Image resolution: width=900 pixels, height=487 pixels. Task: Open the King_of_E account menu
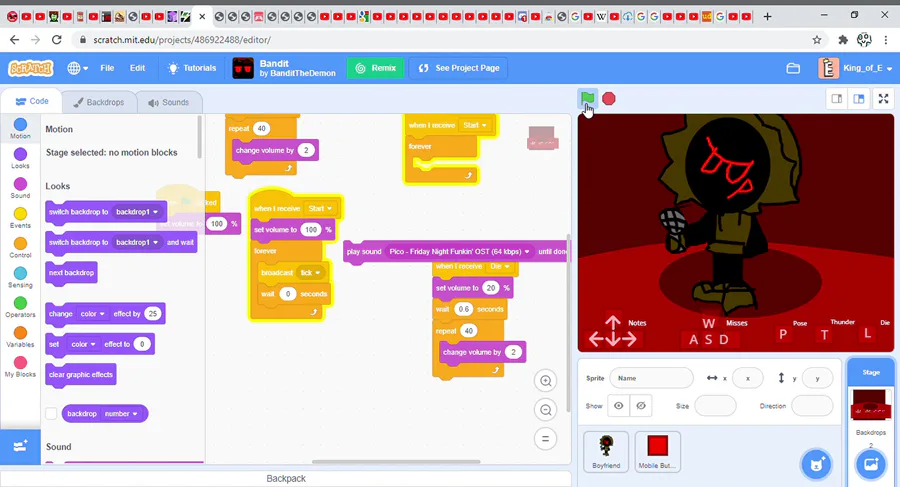click(855, 68)
